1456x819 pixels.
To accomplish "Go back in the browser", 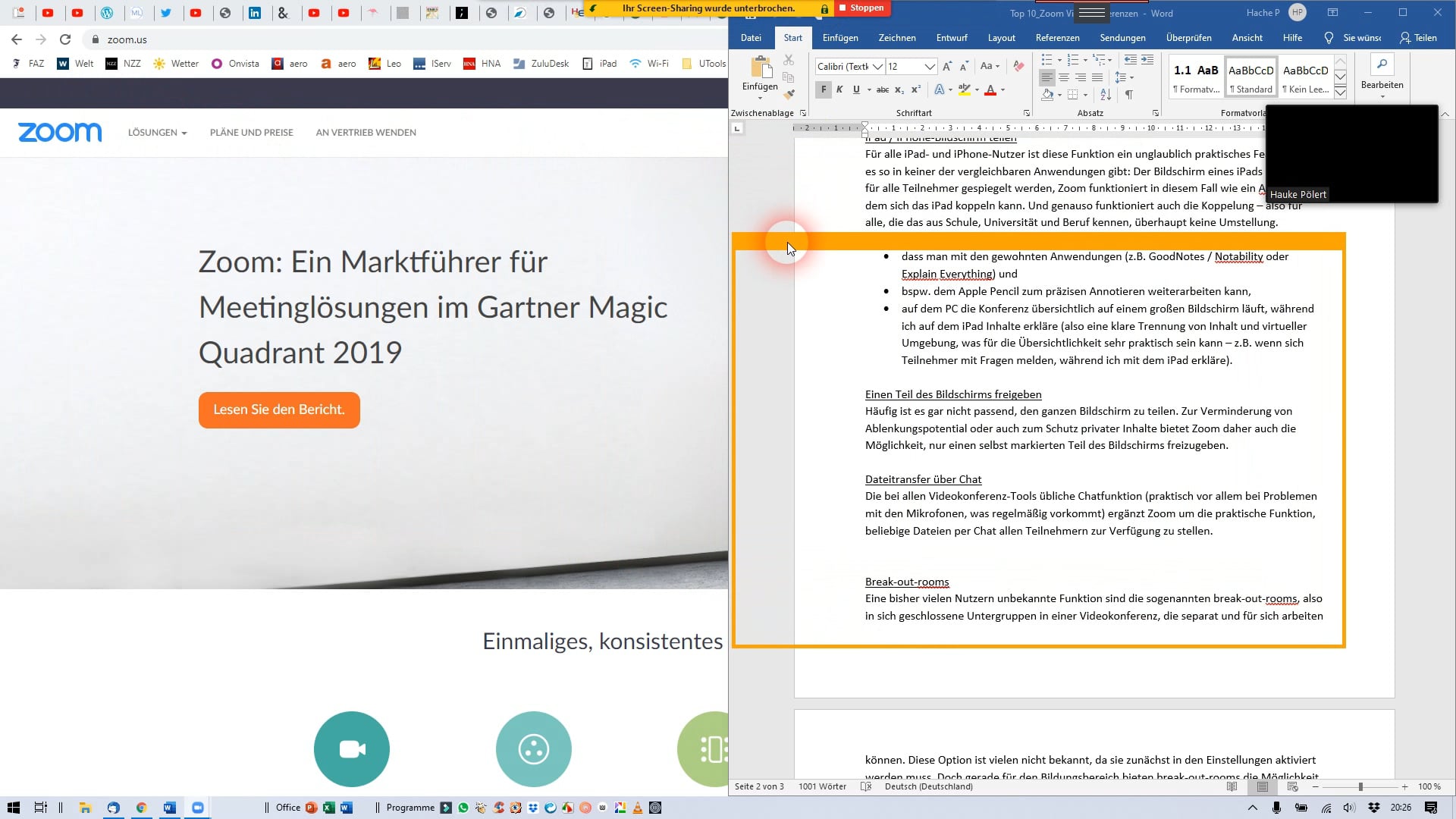I will pyautogui.click(x=17, y=39).
